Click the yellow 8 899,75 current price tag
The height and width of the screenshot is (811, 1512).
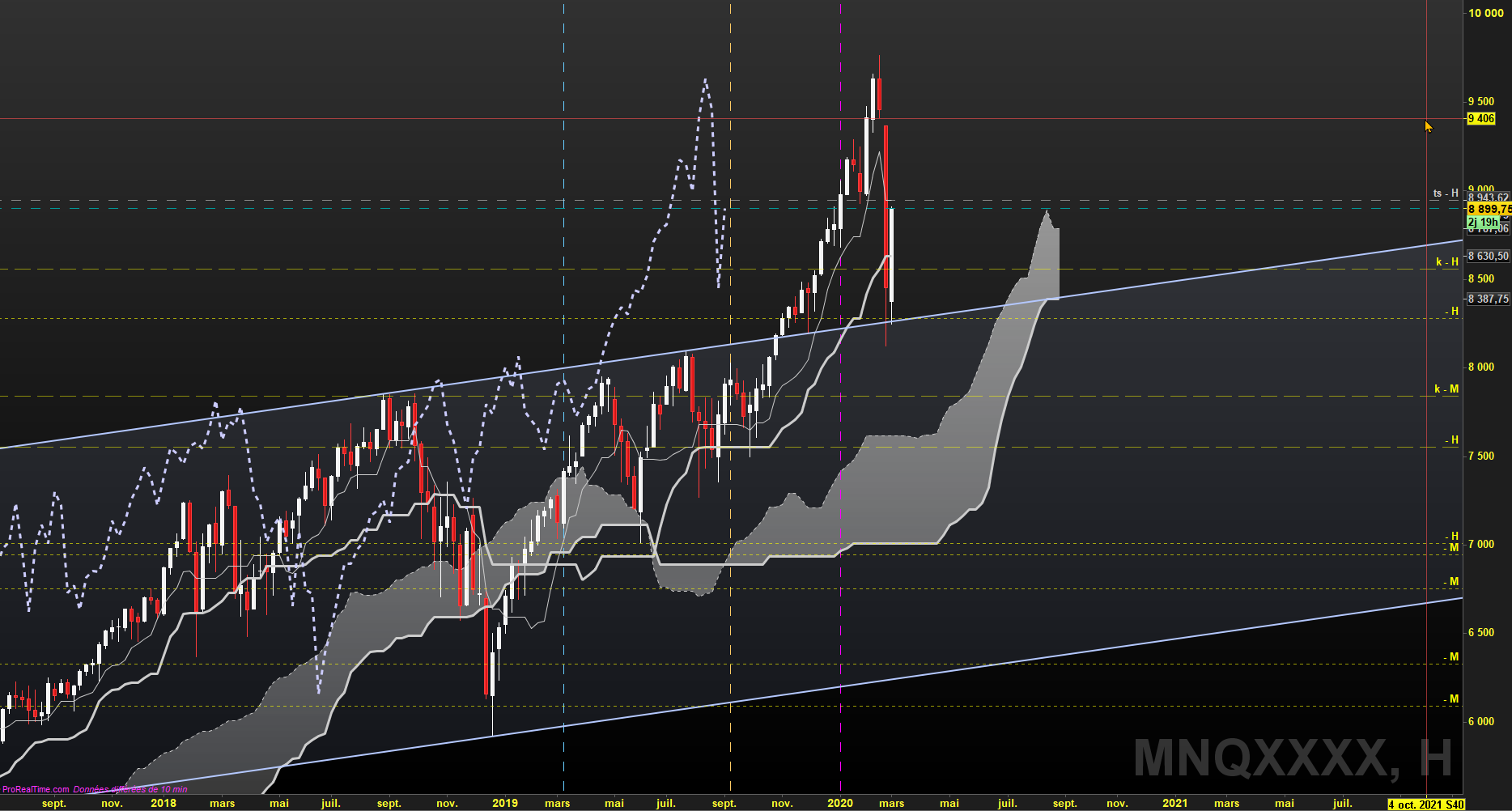coord(1488,209)
